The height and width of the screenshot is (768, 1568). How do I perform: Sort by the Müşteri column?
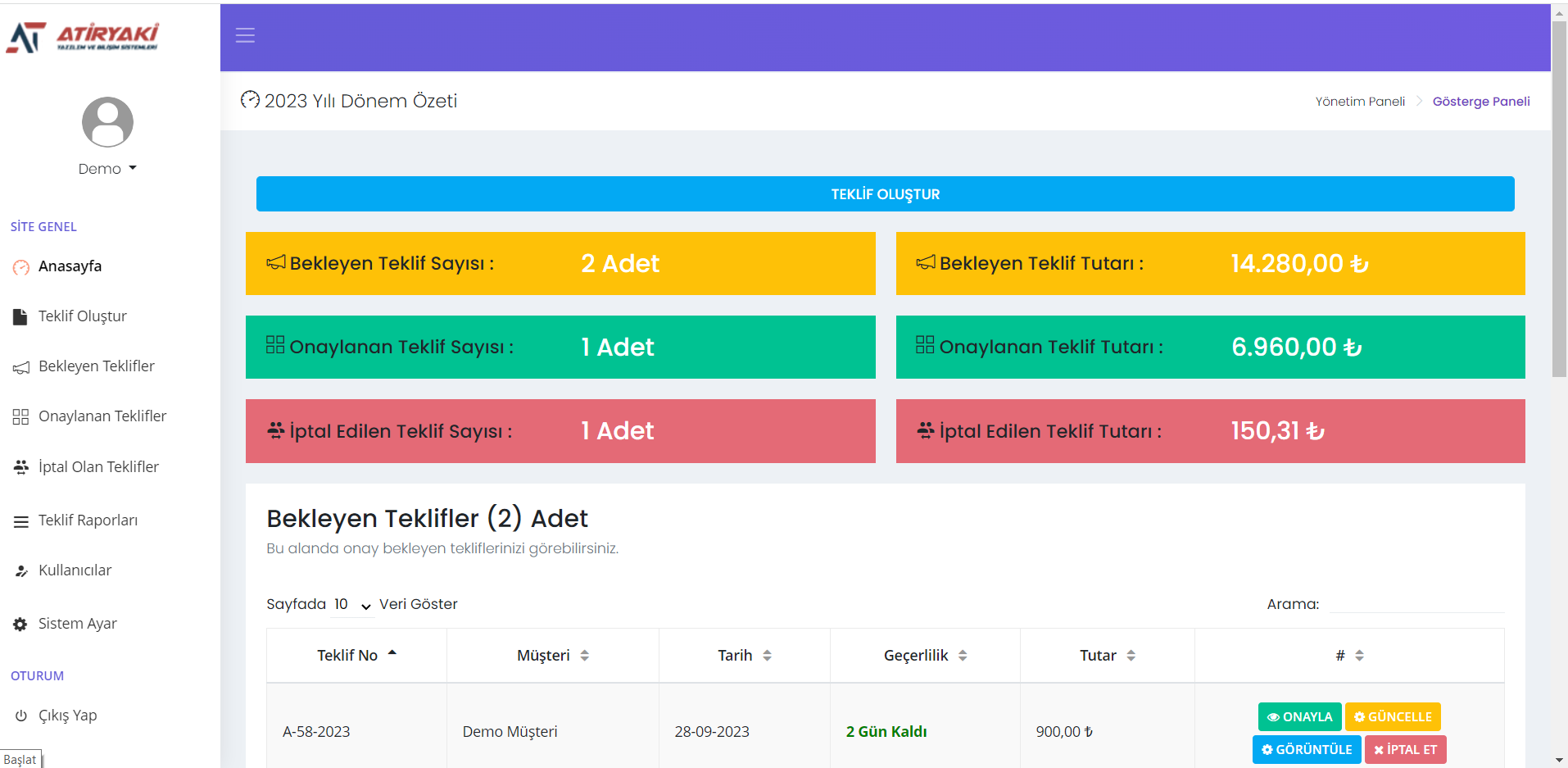coord(553,656)
